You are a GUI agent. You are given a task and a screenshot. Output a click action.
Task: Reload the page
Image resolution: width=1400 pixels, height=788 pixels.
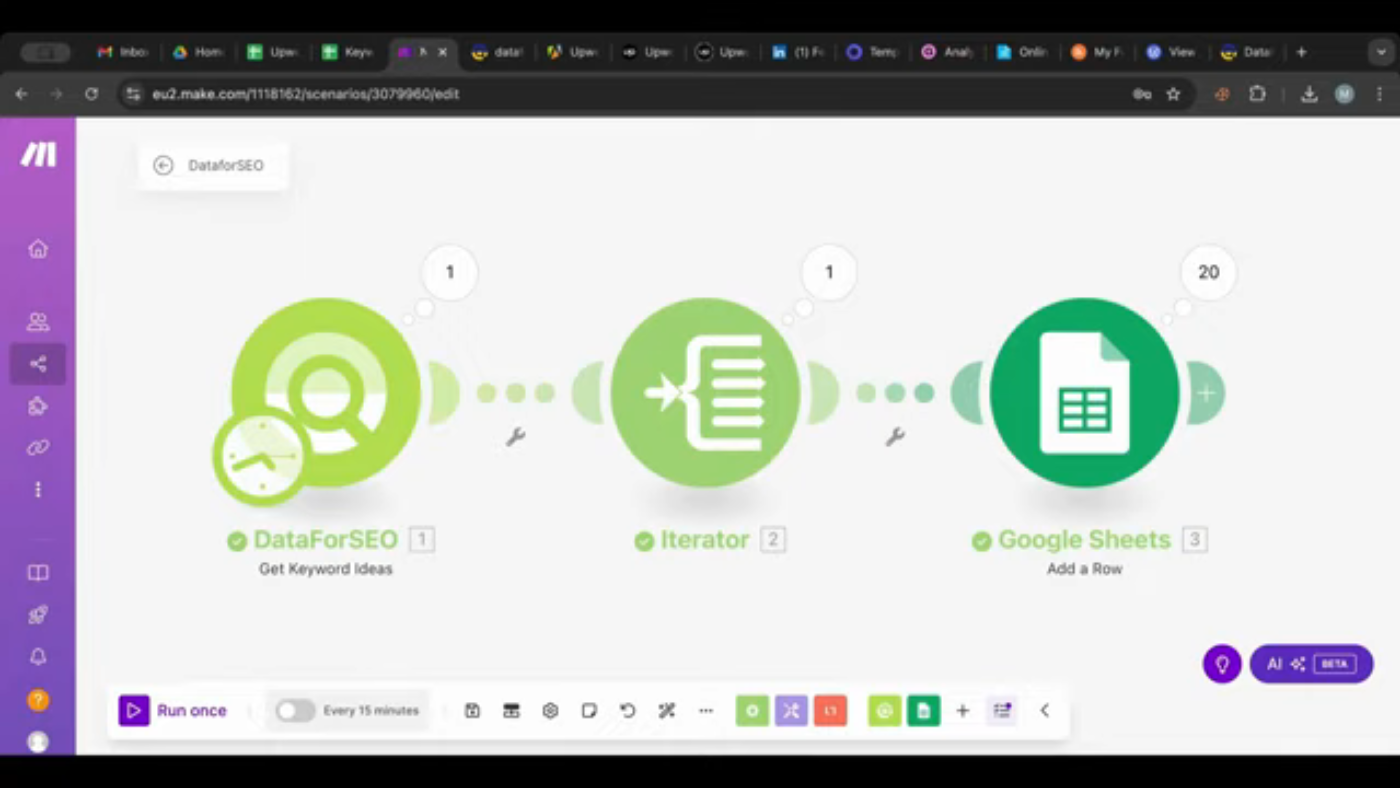click(x=91, y=94)
